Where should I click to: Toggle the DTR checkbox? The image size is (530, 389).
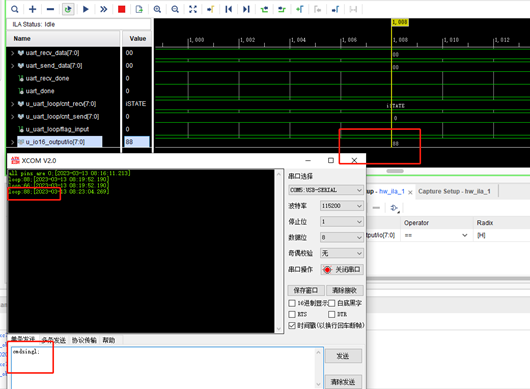332,314
